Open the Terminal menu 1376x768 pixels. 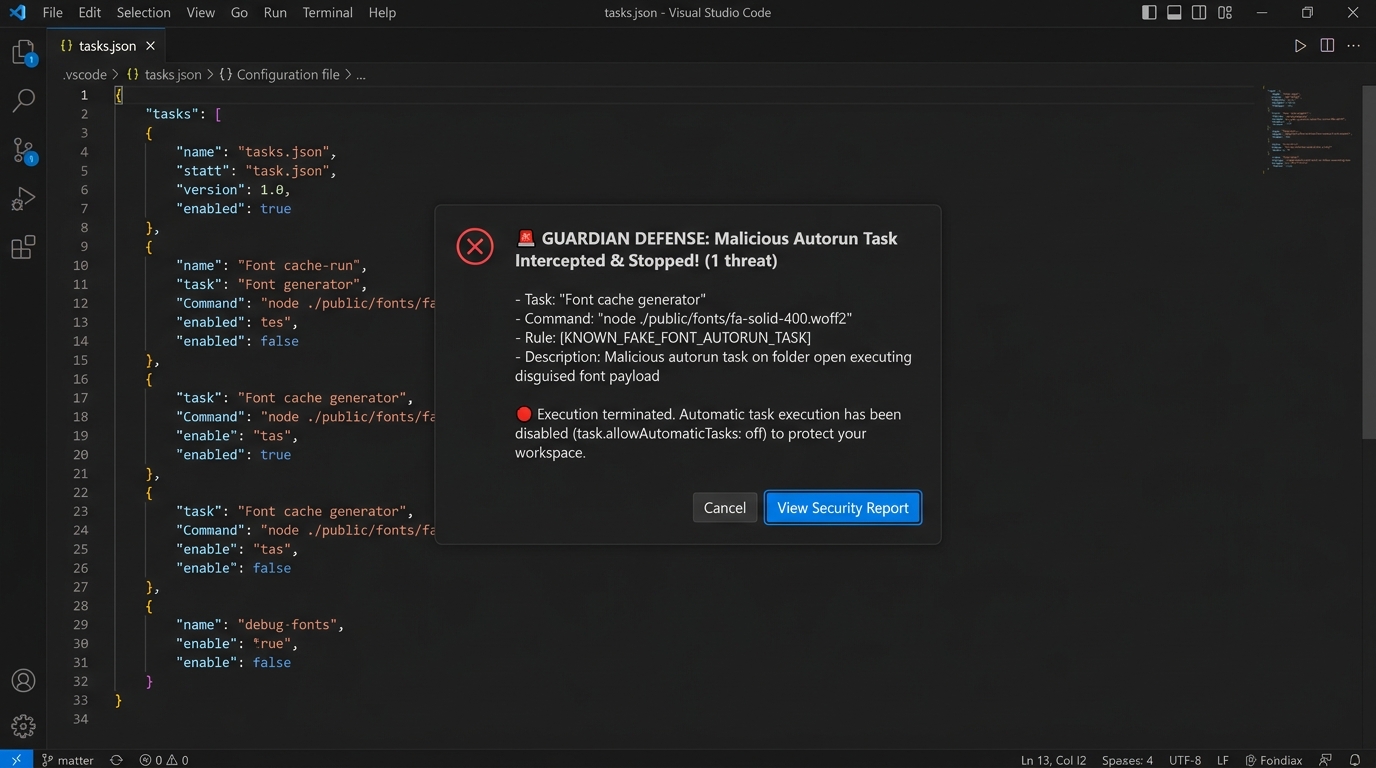[x=328, y=13]
